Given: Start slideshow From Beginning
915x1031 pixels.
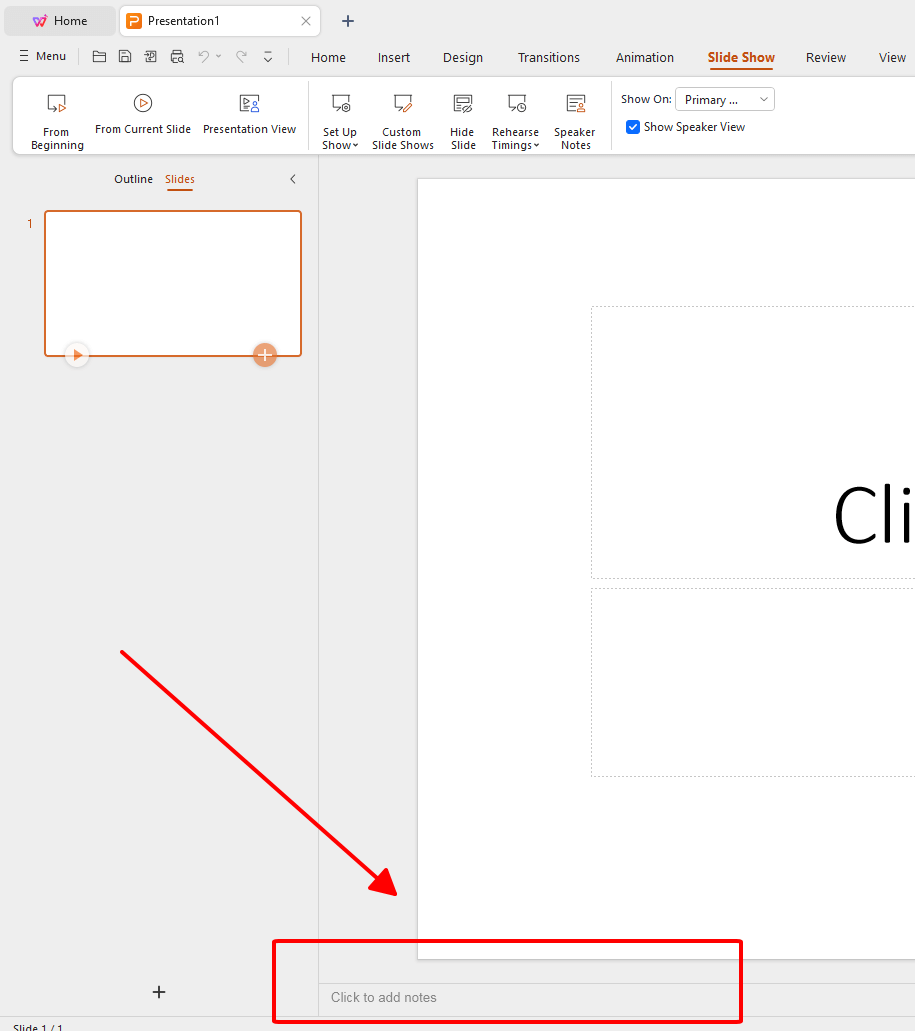Looking at the screenshot, I should pyautogui.click(x=57, y=122).
